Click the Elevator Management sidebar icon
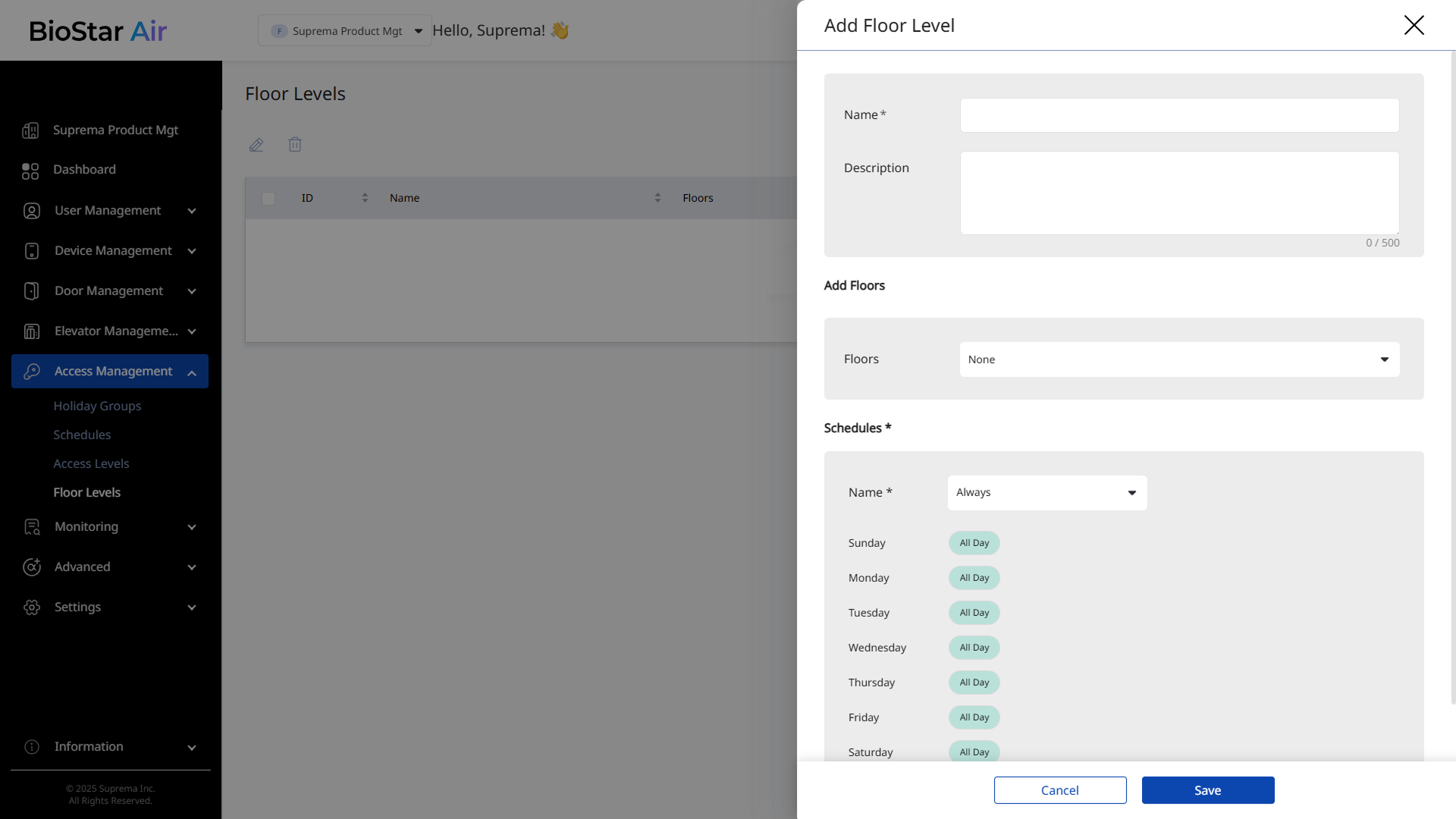This screenshot has height=819, width=1456. pos(32,331)
